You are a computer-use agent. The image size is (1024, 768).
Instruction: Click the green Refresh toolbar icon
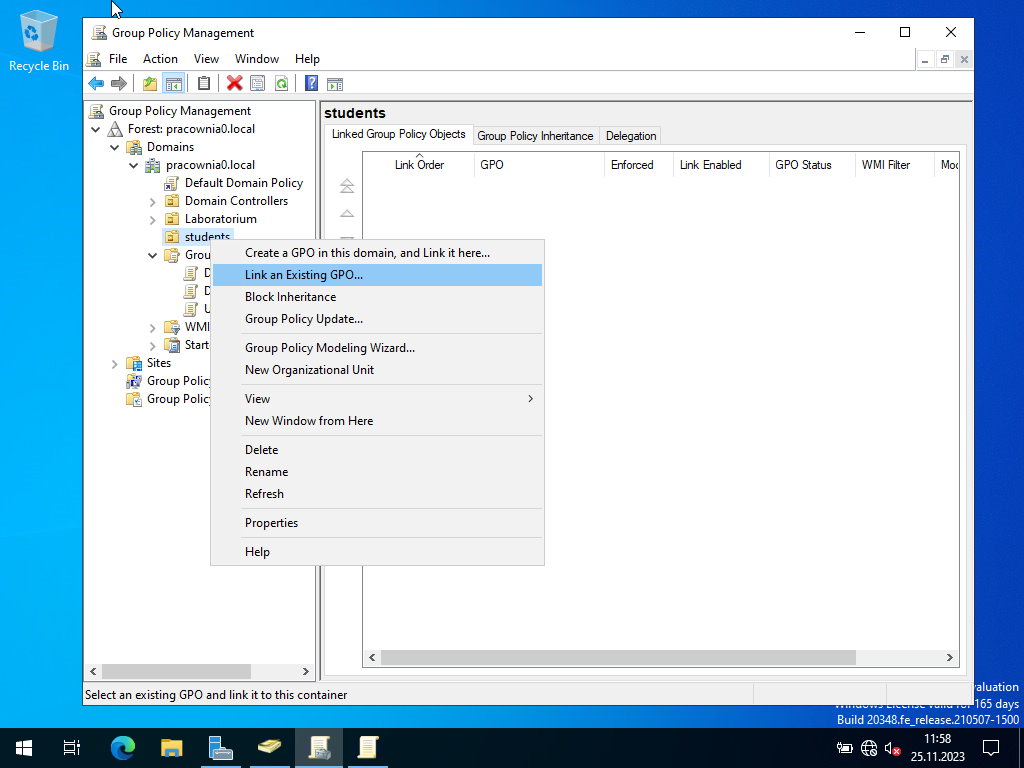[281, 84]
